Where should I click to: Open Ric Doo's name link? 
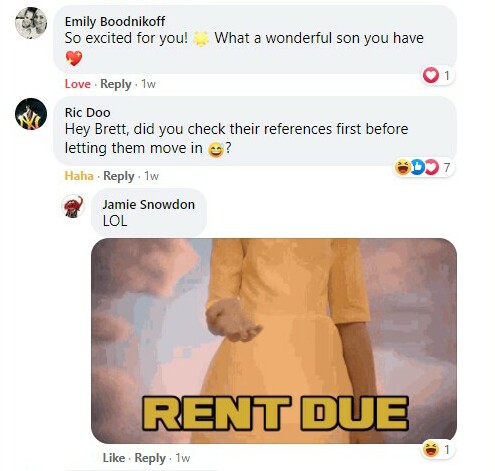point(88,113)
